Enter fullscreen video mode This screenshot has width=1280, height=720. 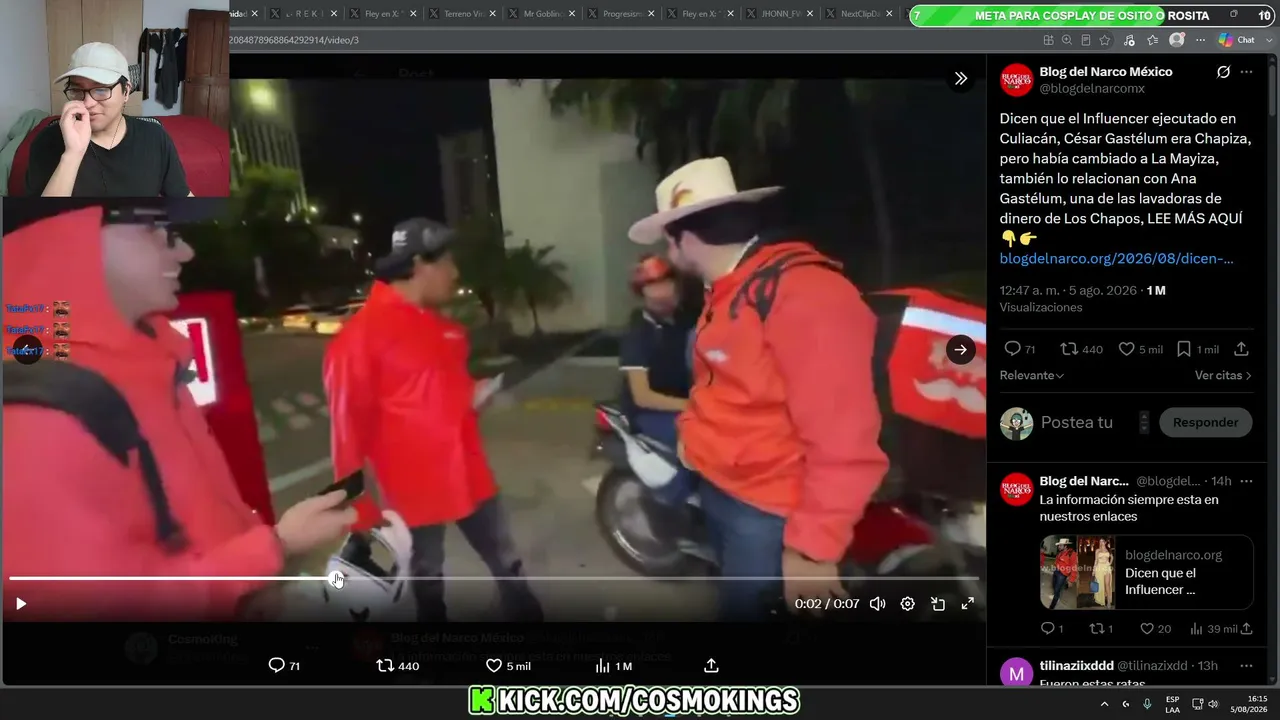click(968, 604)
